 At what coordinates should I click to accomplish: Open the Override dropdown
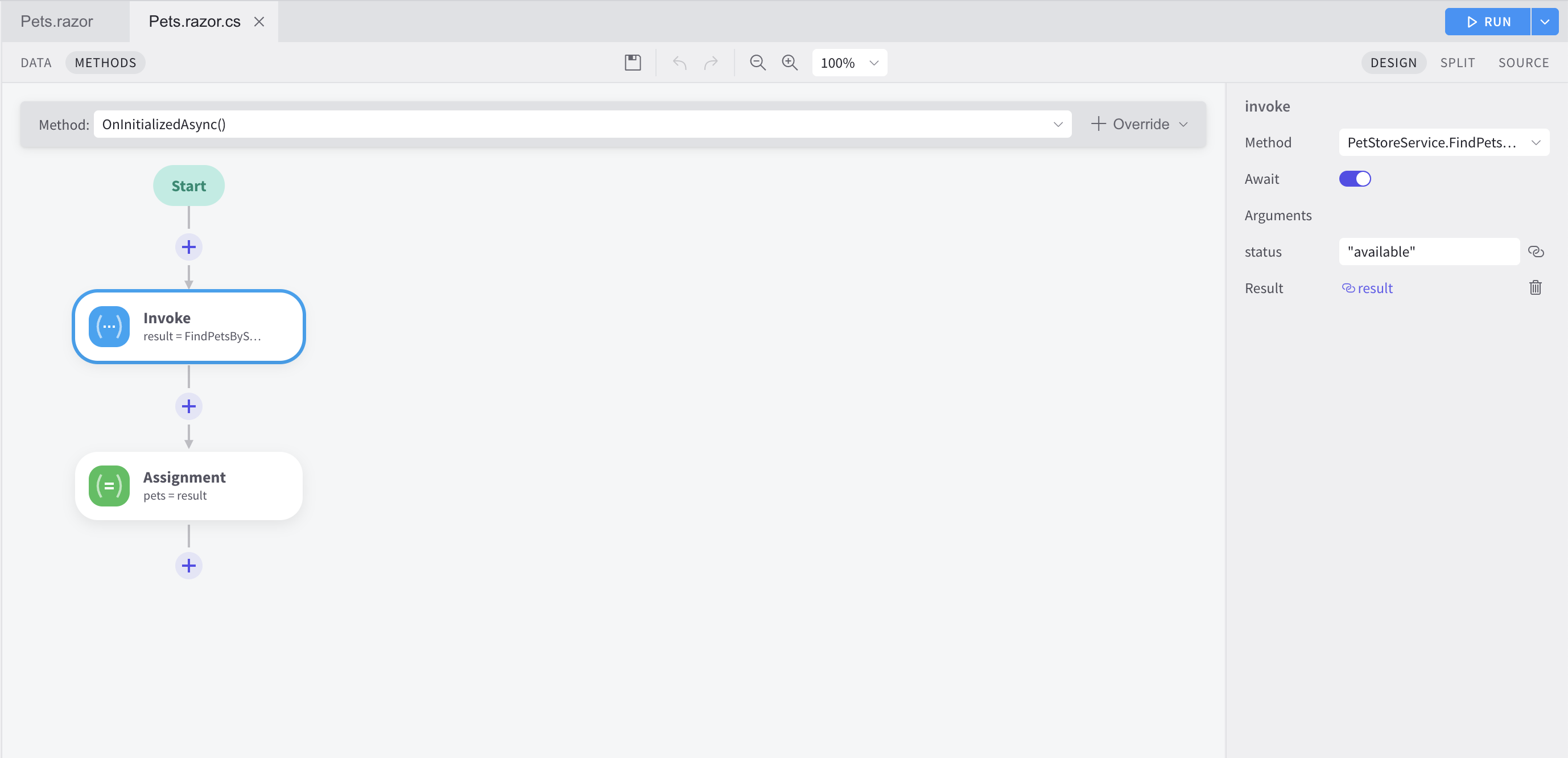1140,124
